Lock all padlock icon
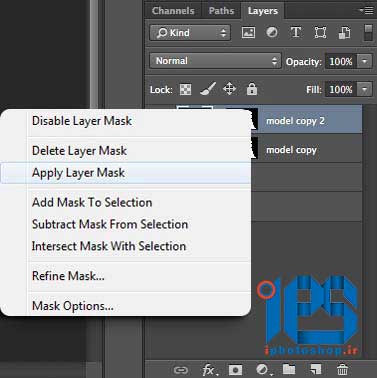 252,89
